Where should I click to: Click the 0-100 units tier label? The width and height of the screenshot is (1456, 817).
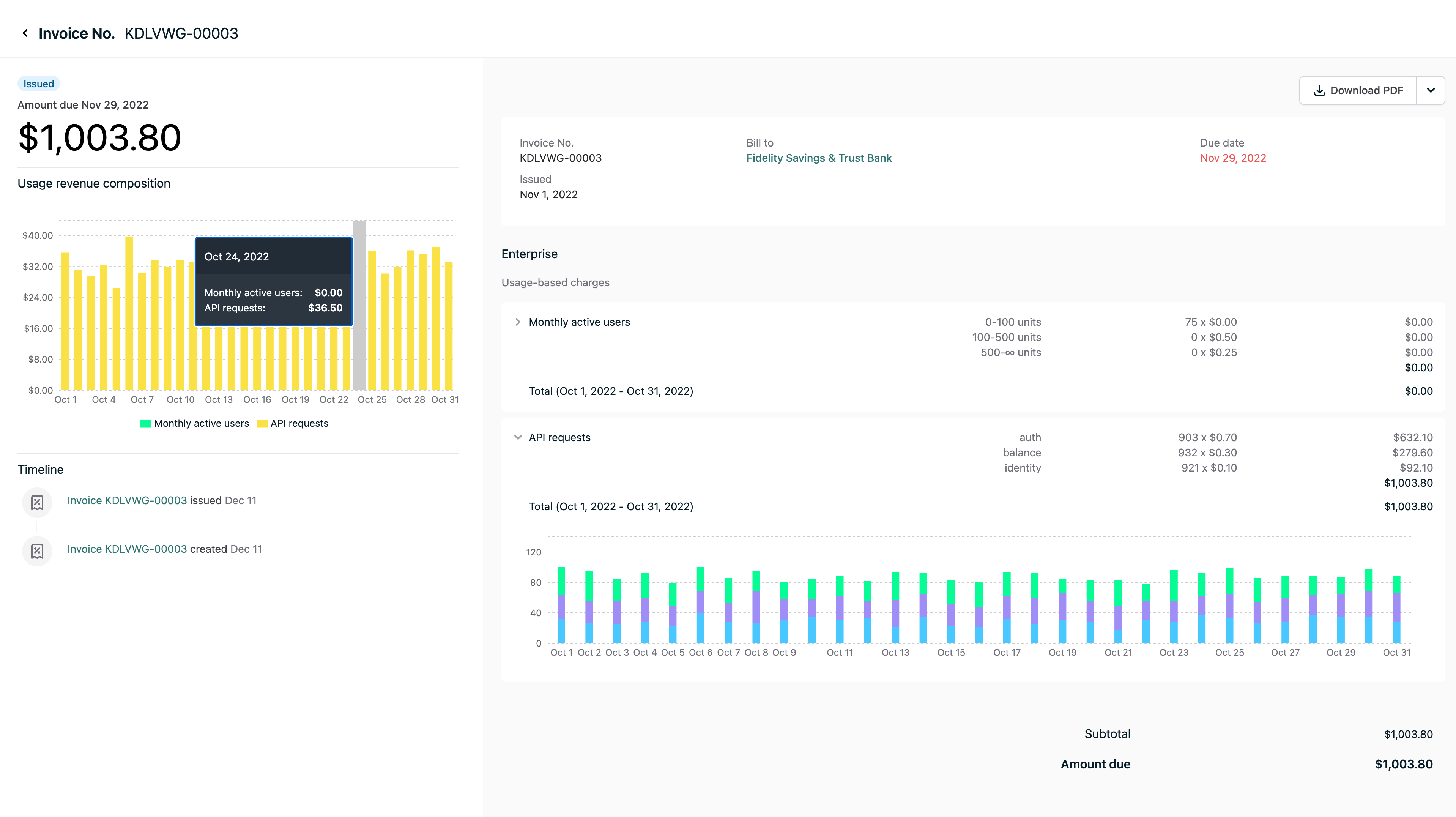click(1013, 322)
